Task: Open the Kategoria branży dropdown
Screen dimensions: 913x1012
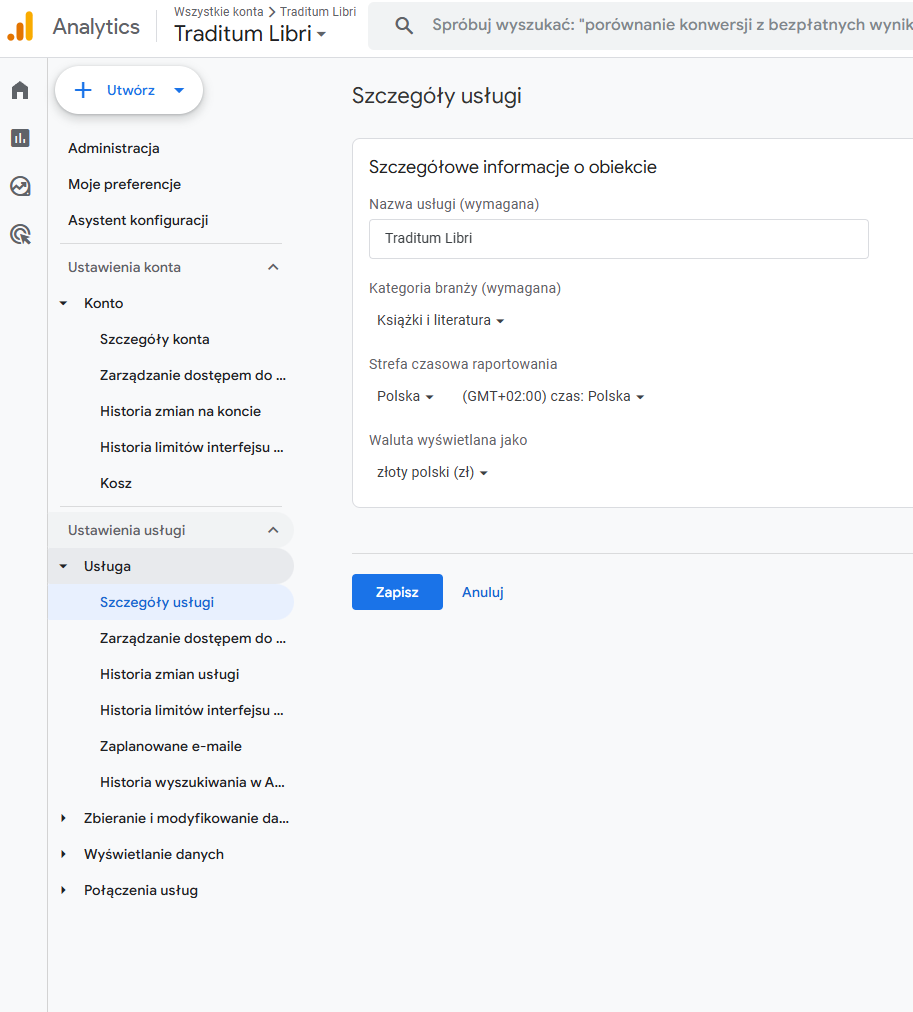Action: tap(440, 321)
